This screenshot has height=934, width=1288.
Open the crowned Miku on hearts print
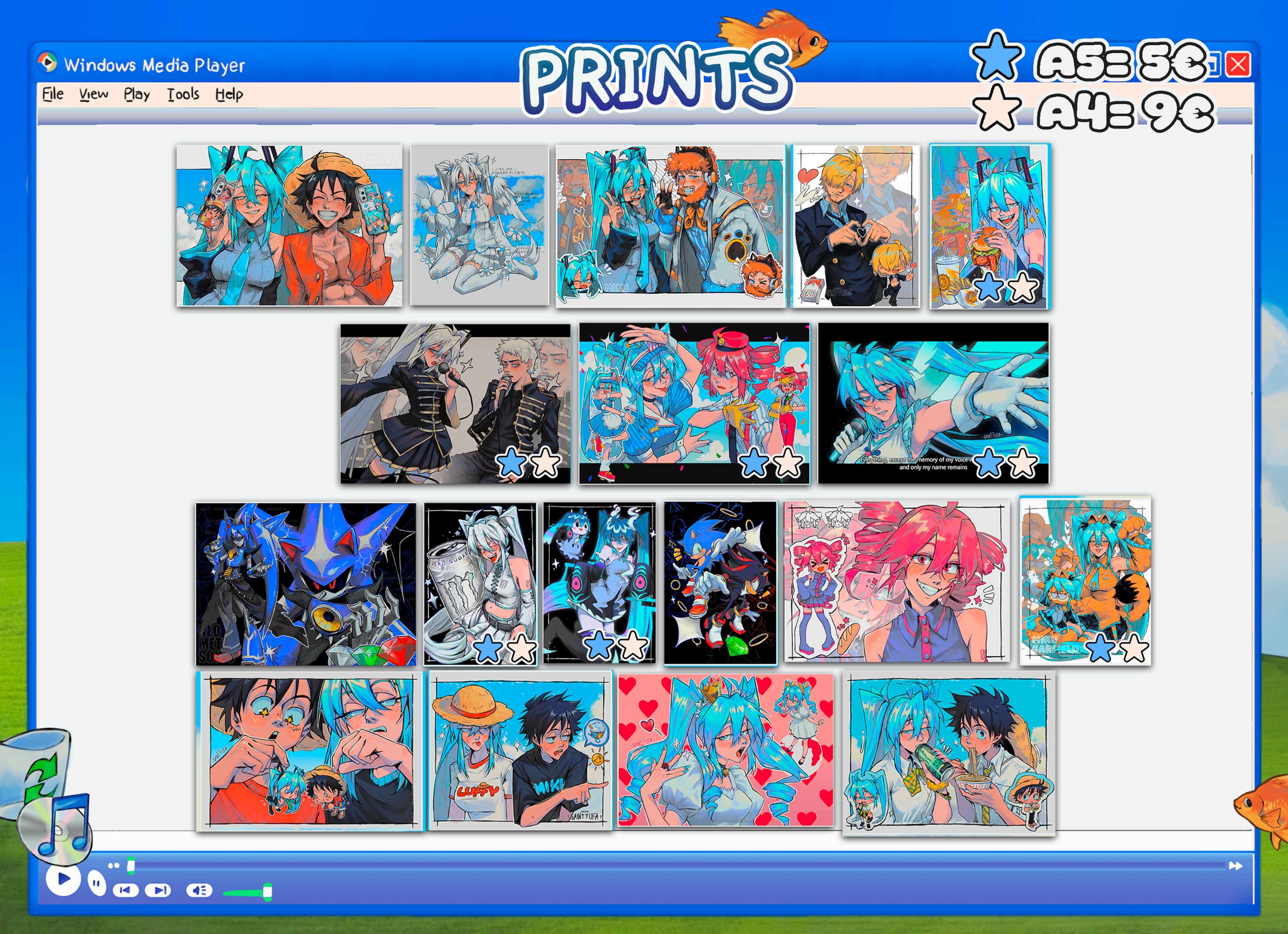(x=726, y=750)
